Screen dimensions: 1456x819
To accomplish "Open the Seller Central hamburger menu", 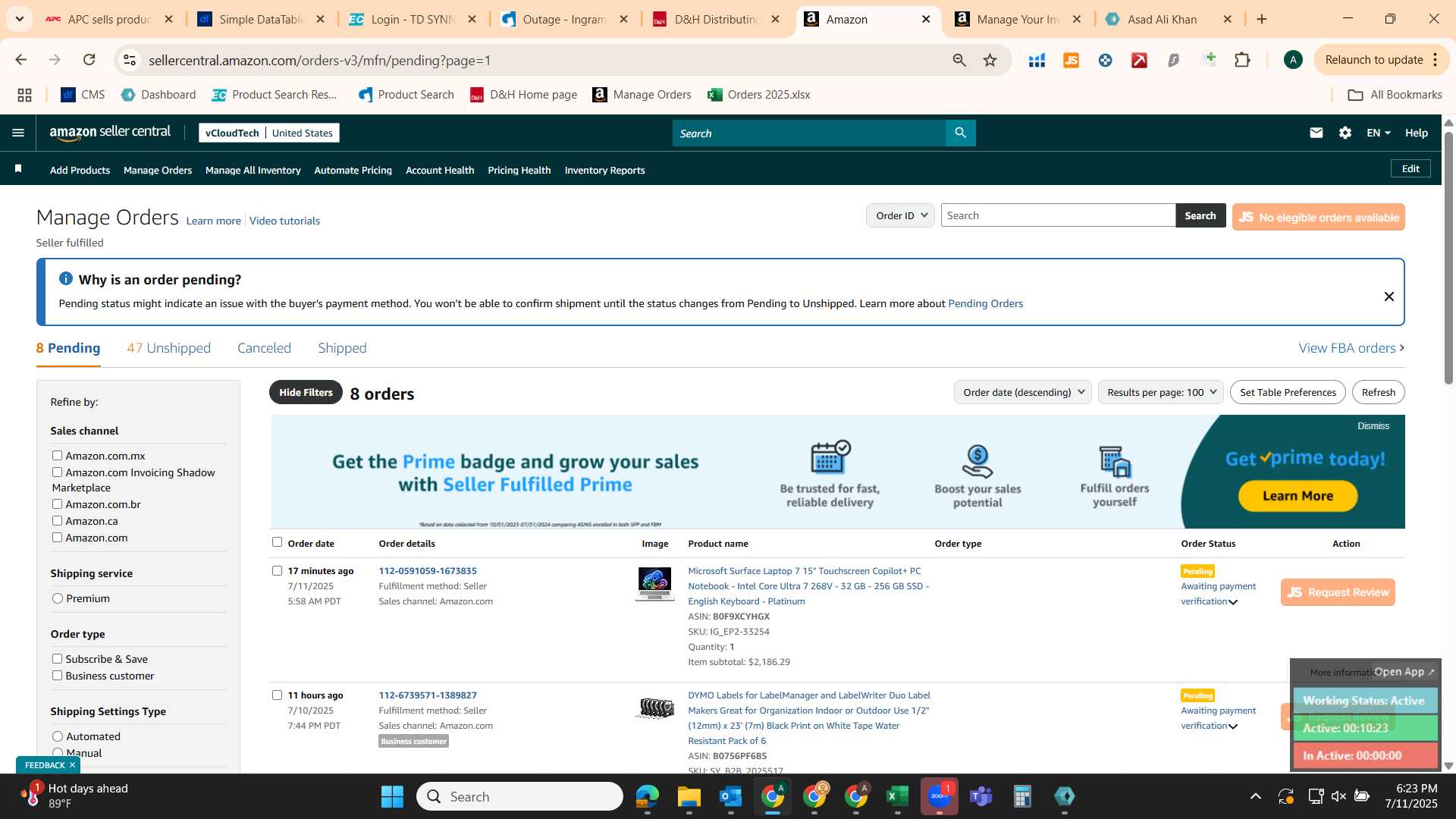I will [18, 133].
